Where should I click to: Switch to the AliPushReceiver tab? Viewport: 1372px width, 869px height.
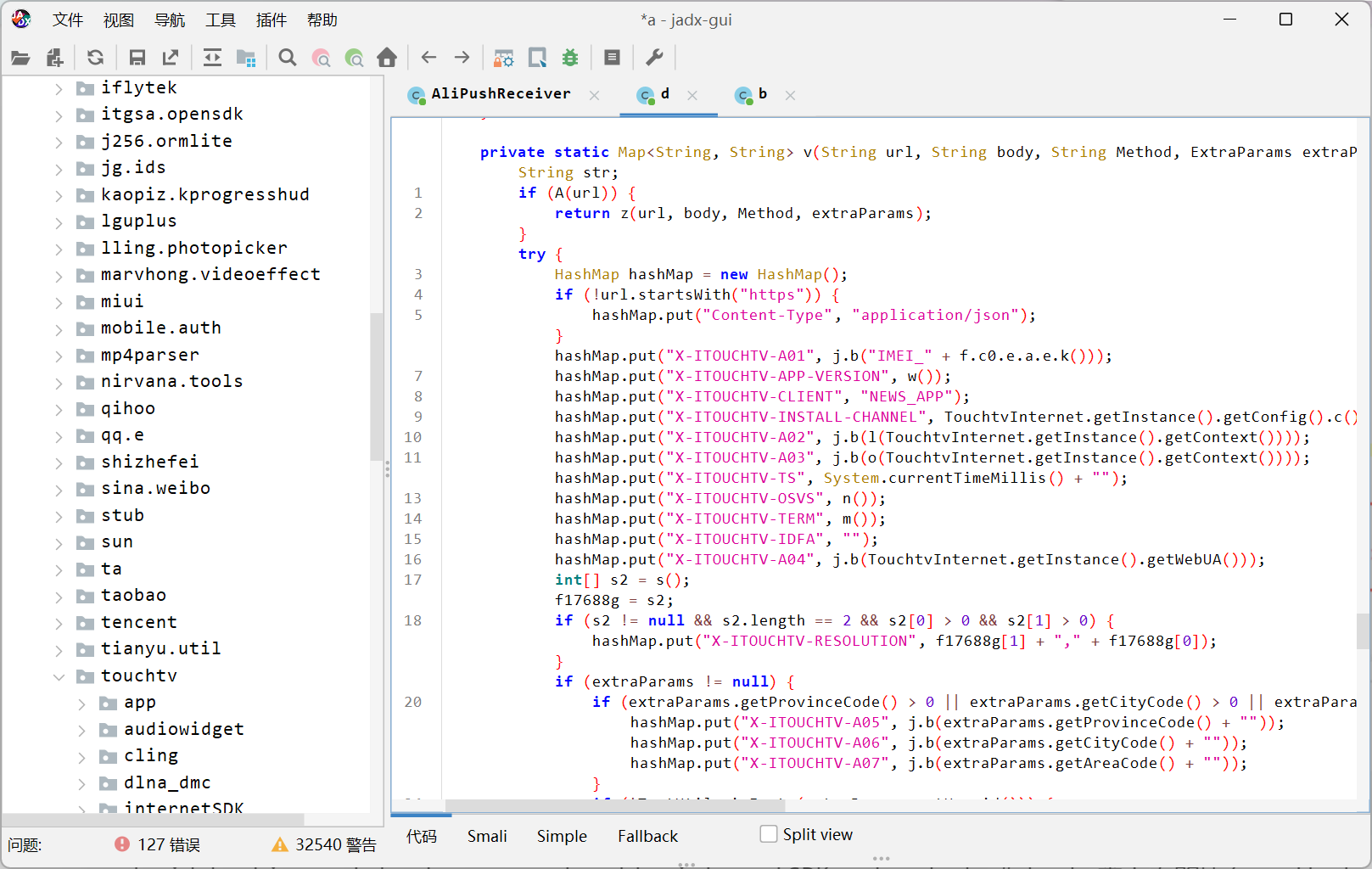(501, 94)
